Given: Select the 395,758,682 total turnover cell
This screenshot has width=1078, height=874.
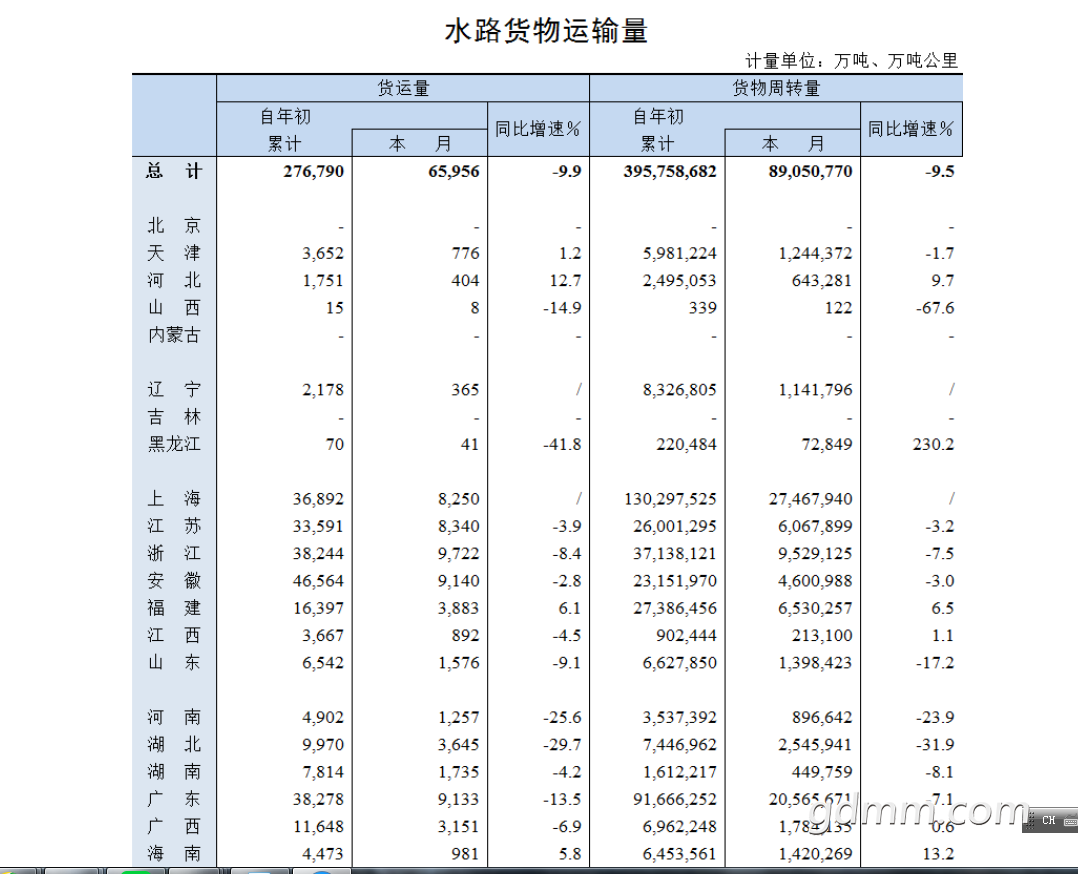Looking at the screenshot, I should [670, 171].
